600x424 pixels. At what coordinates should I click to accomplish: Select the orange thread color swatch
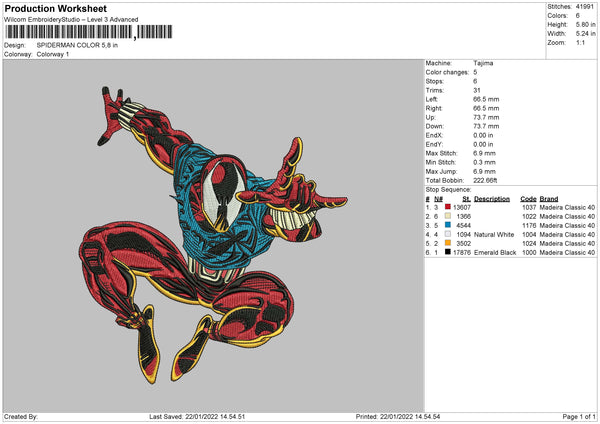pyautogui.click(x=447, y=244)
